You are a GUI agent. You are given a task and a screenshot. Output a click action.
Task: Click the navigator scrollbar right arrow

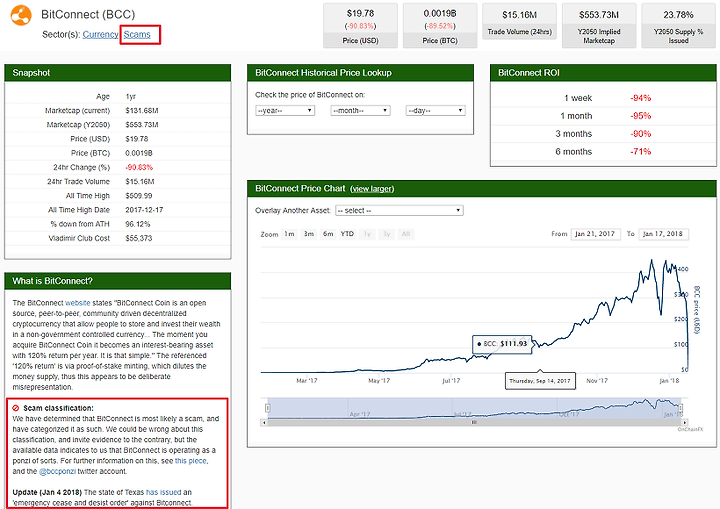pos(685,422)
